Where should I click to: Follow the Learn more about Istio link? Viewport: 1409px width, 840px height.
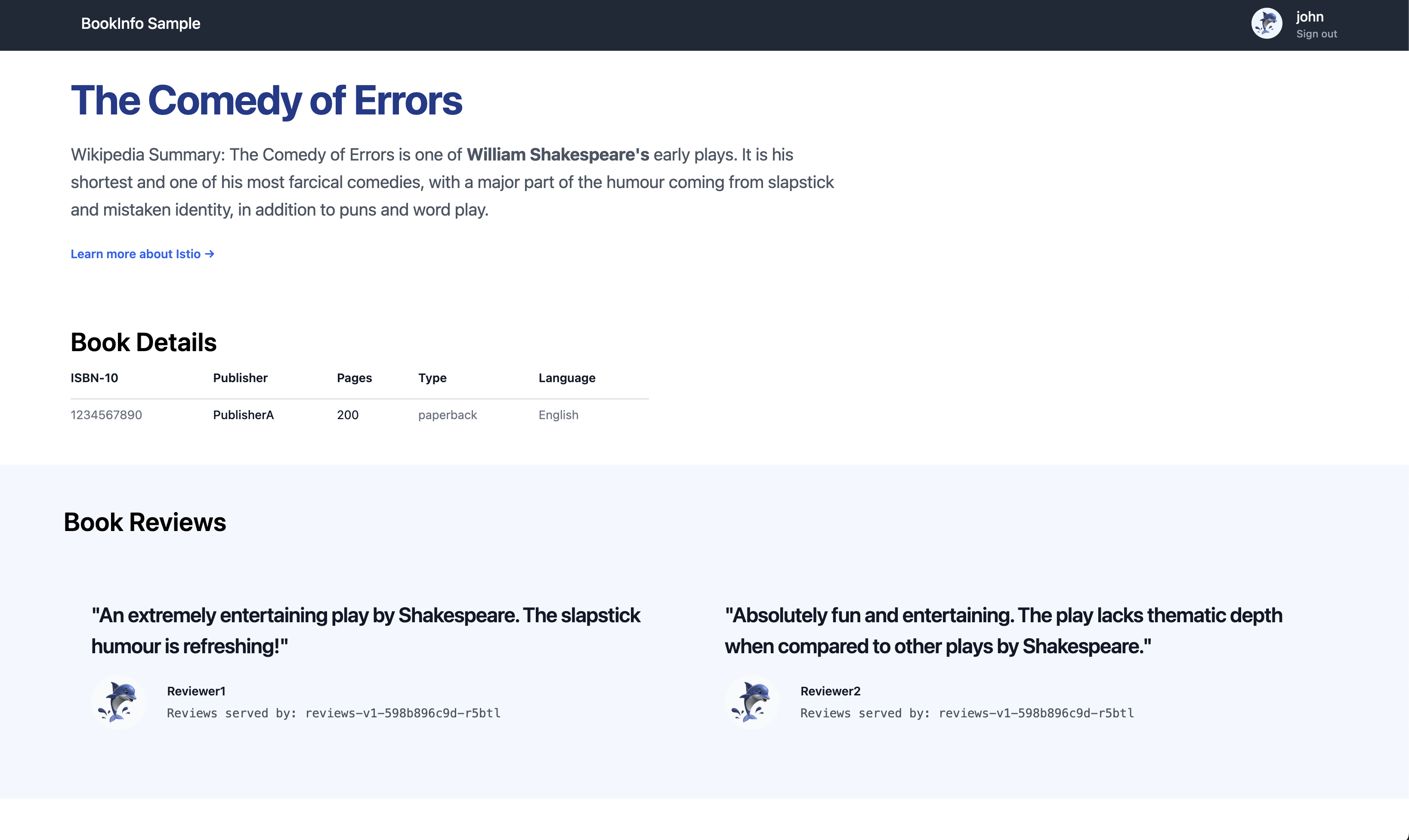coord(142,254)
